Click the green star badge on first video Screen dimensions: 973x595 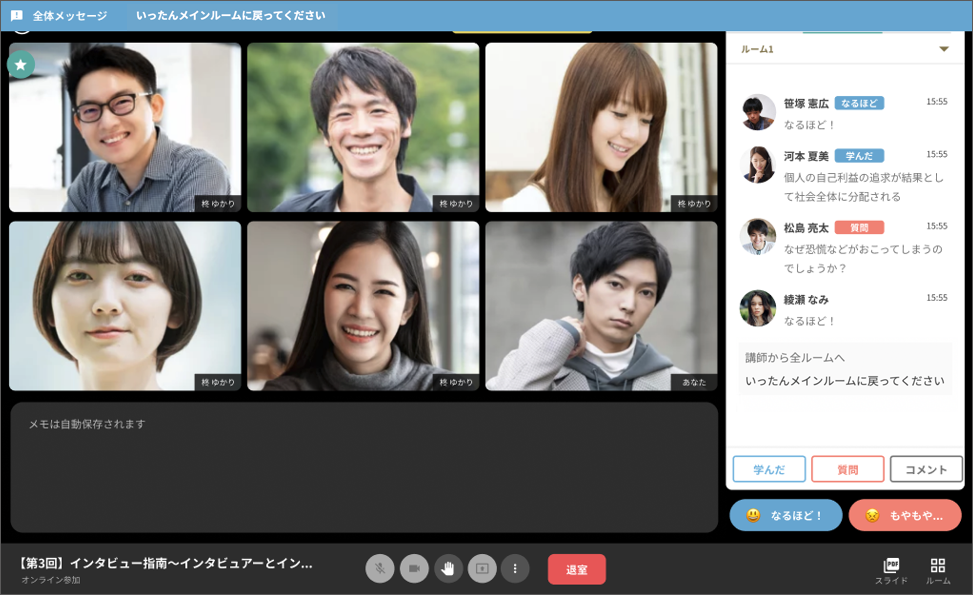21,64
